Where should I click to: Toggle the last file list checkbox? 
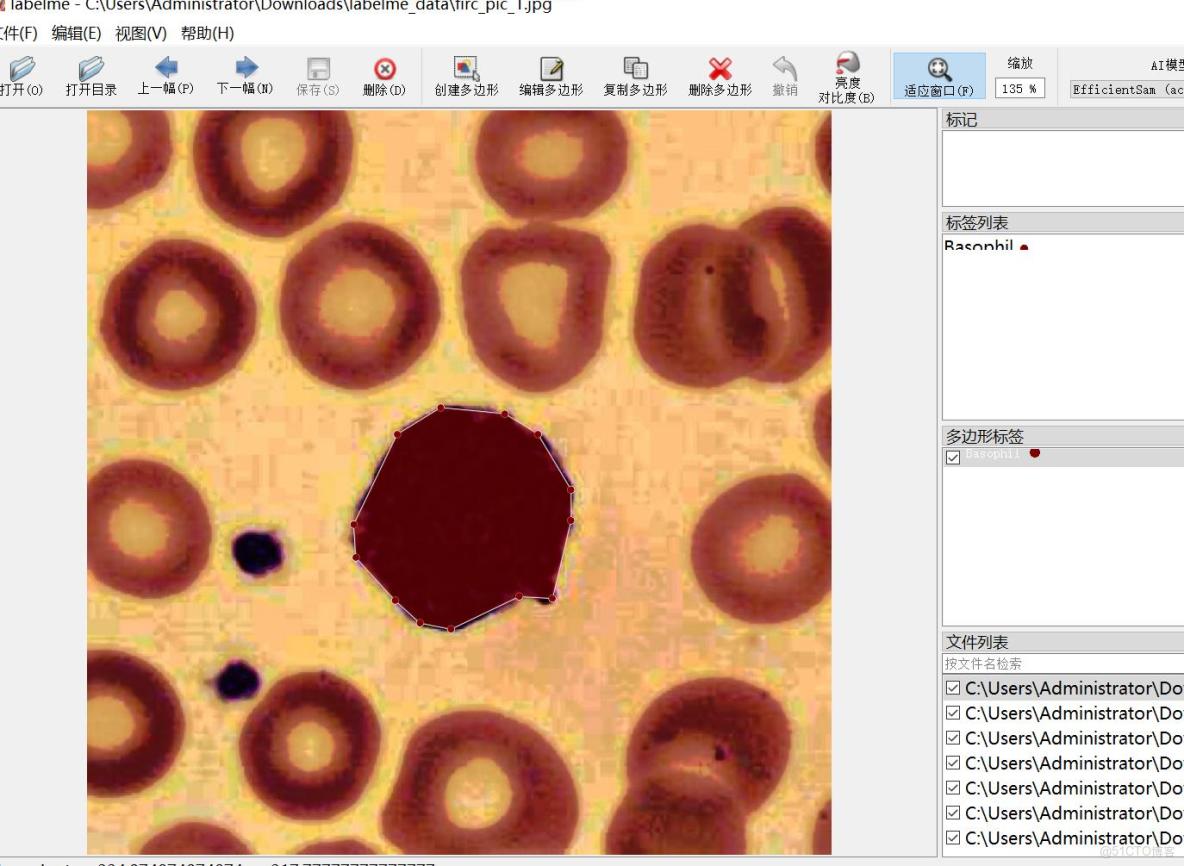coord(953,838)
